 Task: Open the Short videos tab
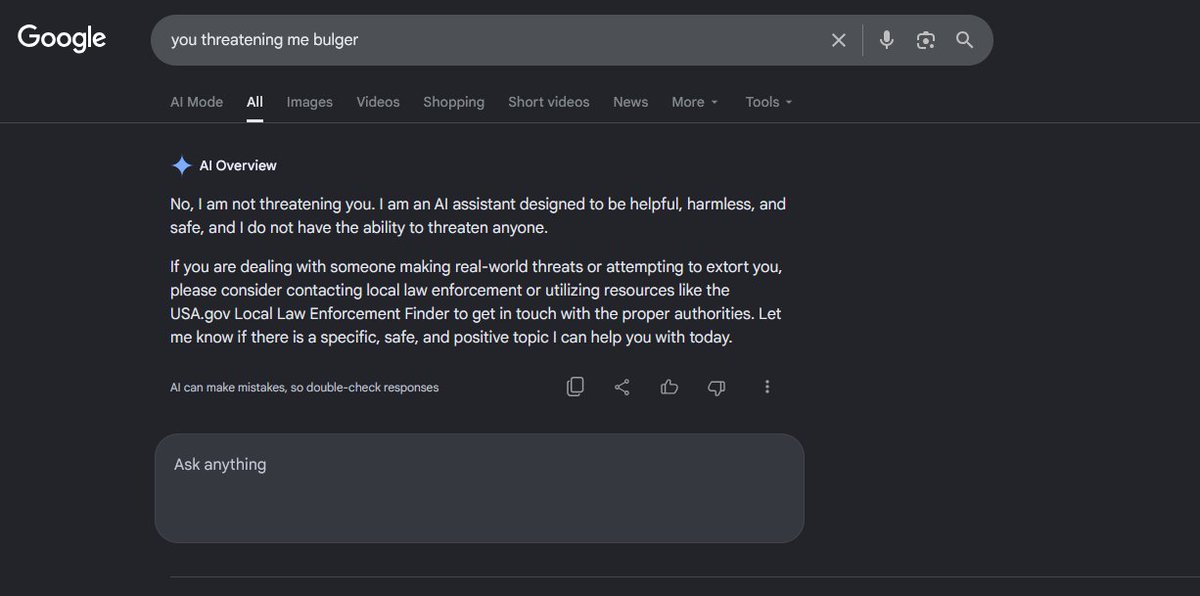[548, 102]
